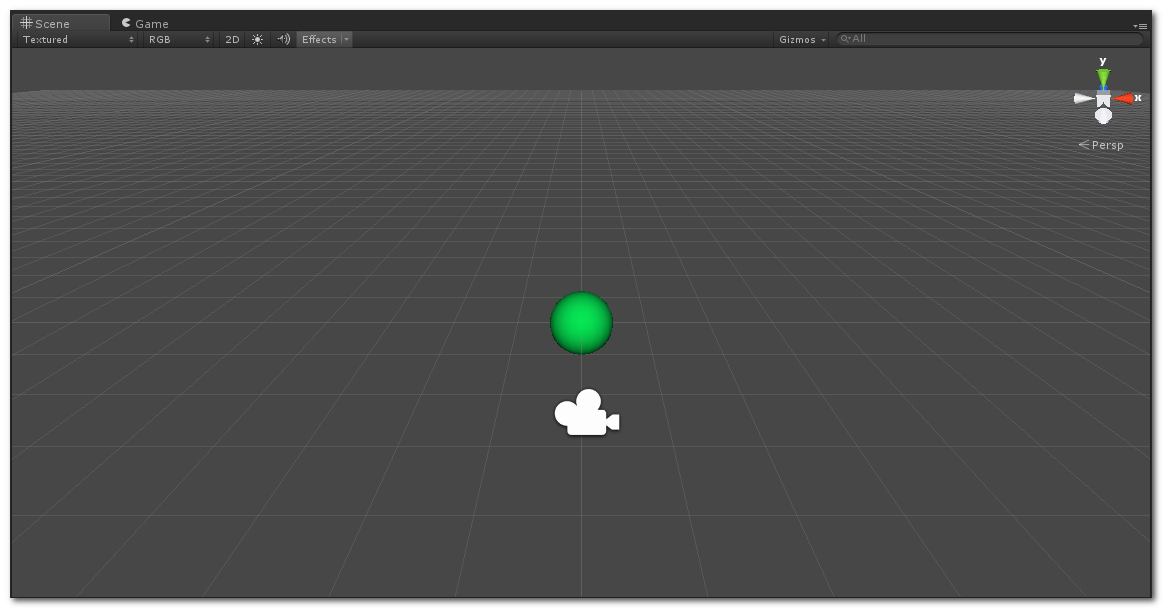1163x609 pixels.
Task: Click the white left axis cone
Action: [1084, 98]
